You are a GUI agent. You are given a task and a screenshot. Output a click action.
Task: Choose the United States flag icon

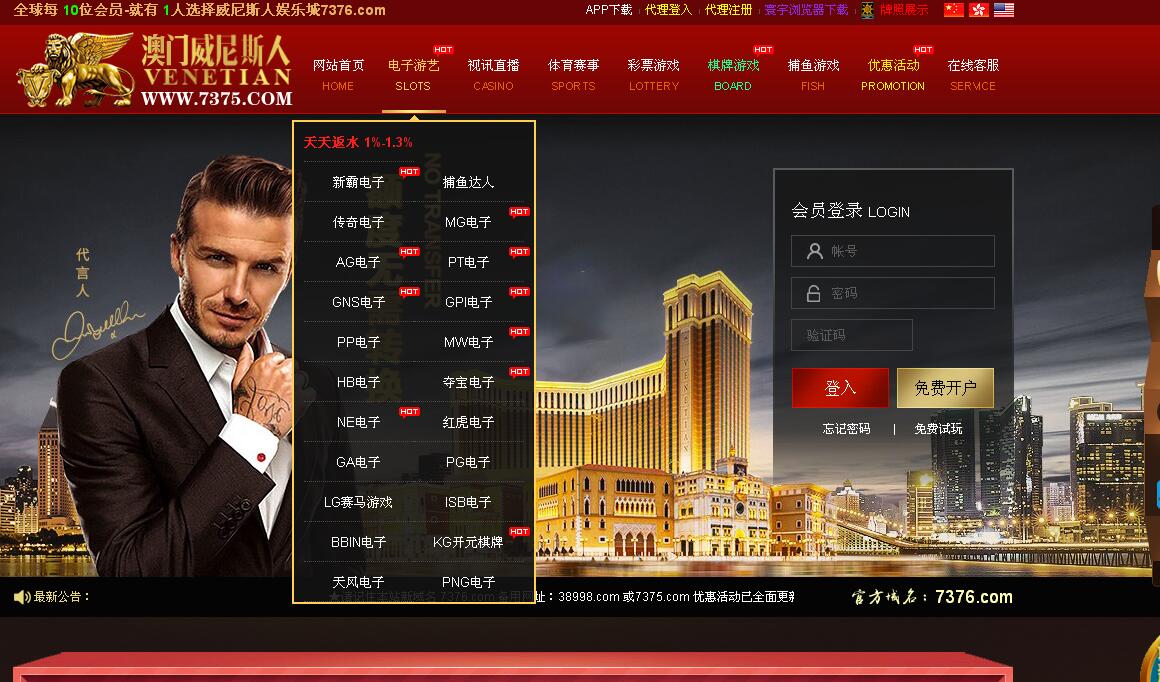coord(1004,10)
